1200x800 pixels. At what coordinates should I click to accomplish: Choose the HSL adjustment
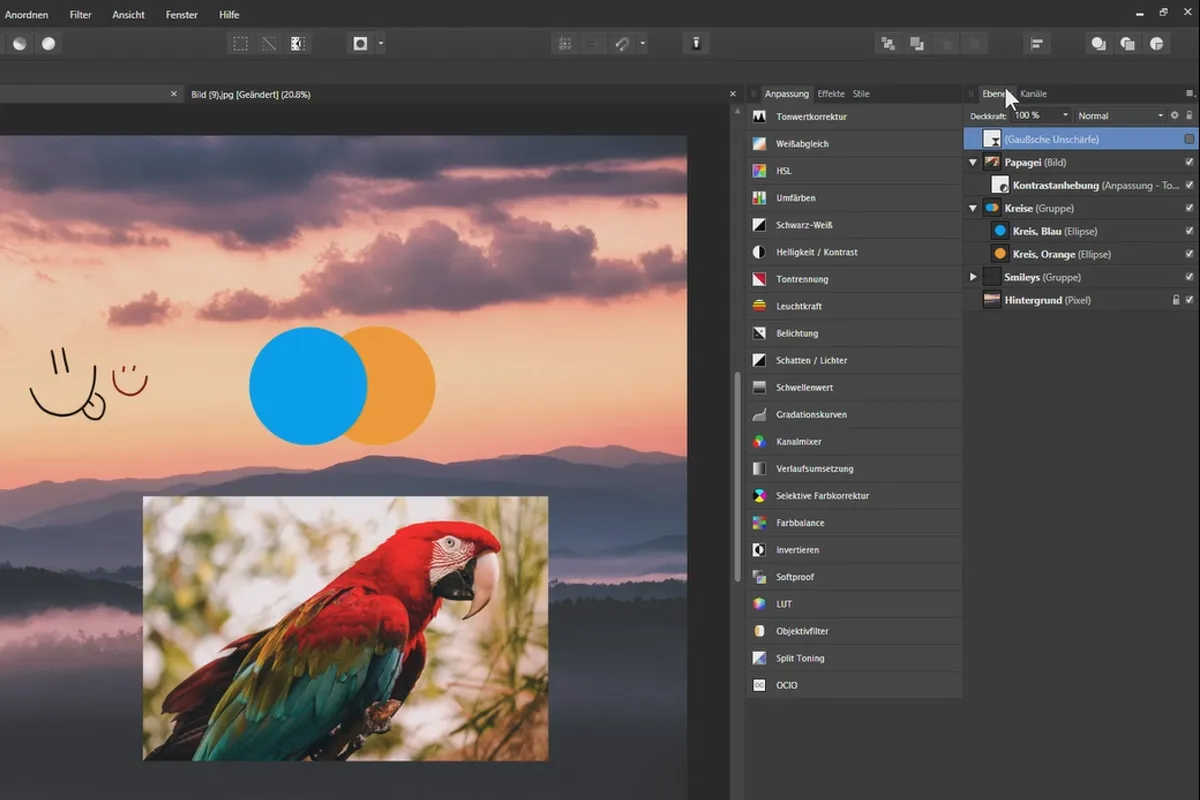click(855, 171)
